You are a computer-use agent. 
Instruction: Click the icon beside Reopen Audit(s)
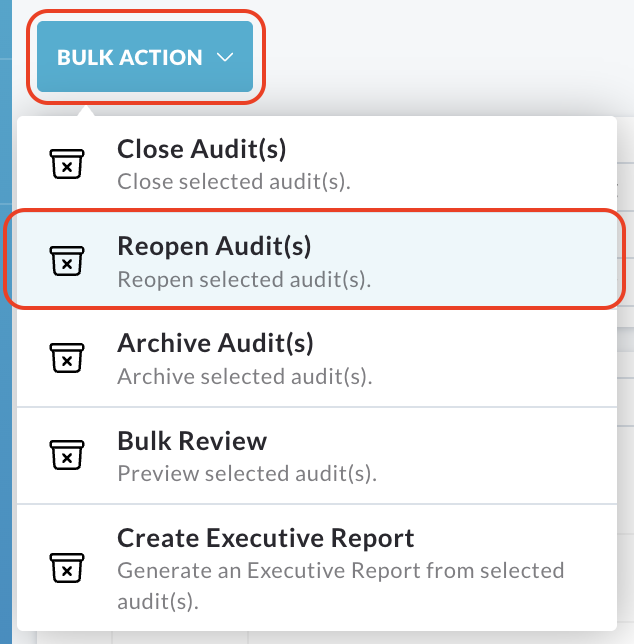coord(67,261)
